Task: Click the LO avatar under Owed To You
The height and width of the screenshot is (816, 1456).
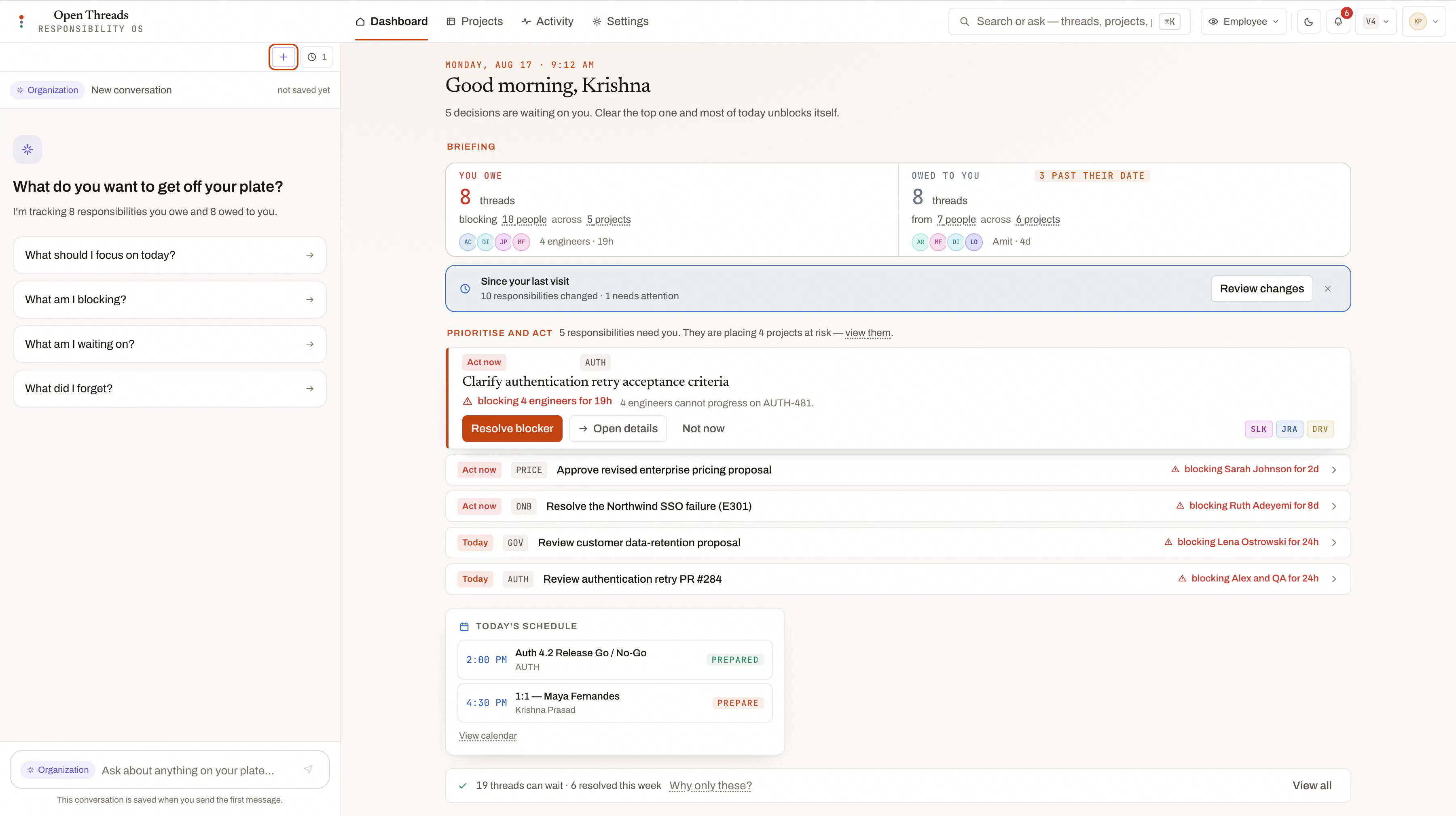Action: point(973,242)
